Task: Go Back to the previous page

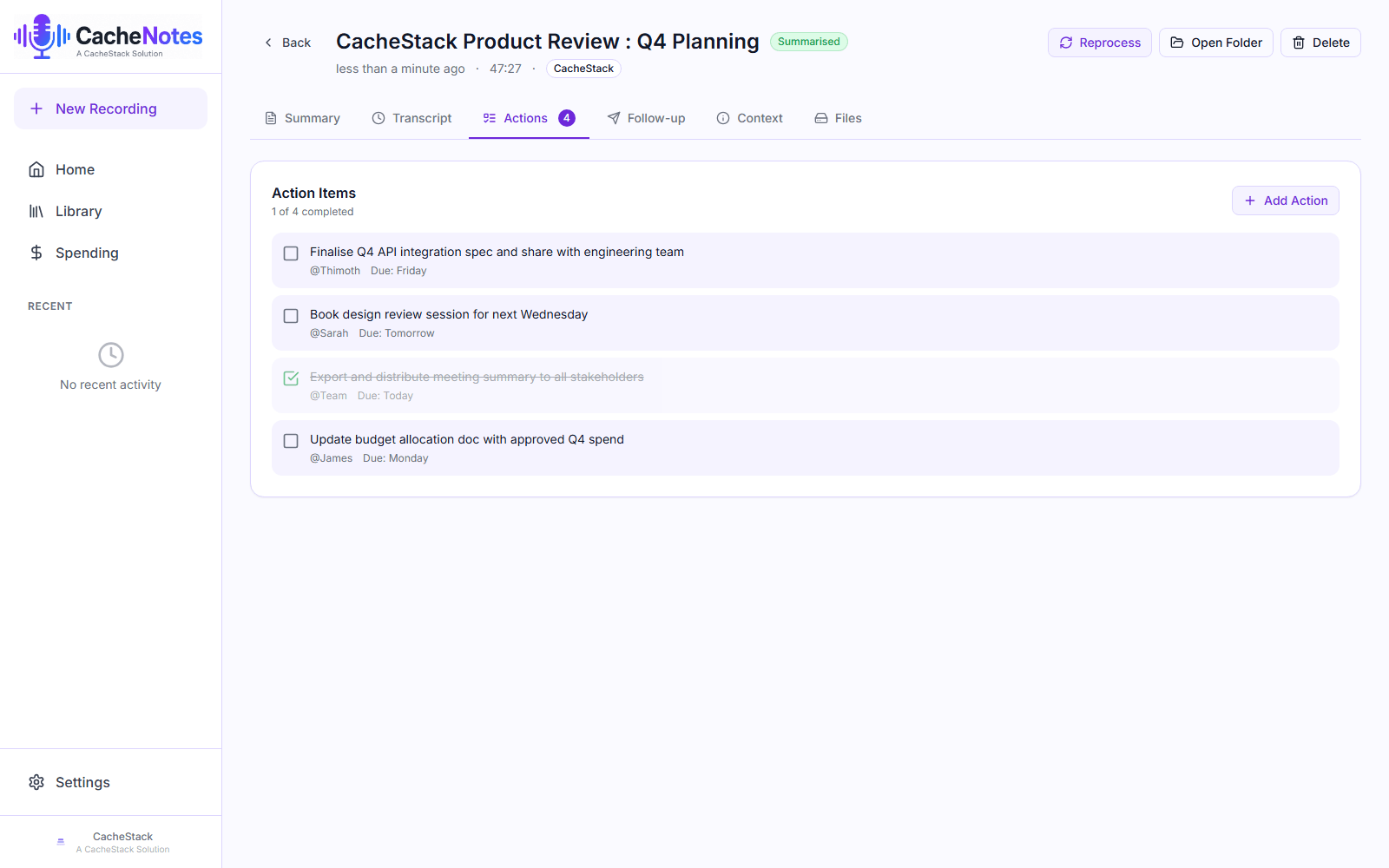Action: [287, 43]
